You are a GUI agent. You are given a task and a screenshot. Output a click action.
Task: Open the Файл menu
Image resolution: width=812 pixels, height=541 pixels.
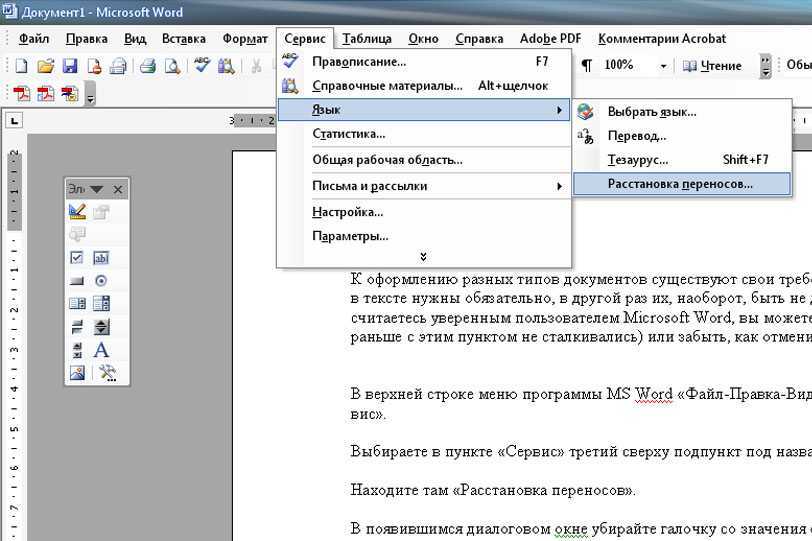34,39
